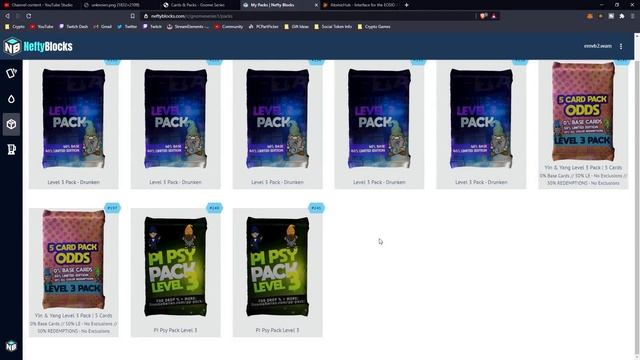
Task: Bookmark this page via bookmark icon
Action: [x=133, y=16]
